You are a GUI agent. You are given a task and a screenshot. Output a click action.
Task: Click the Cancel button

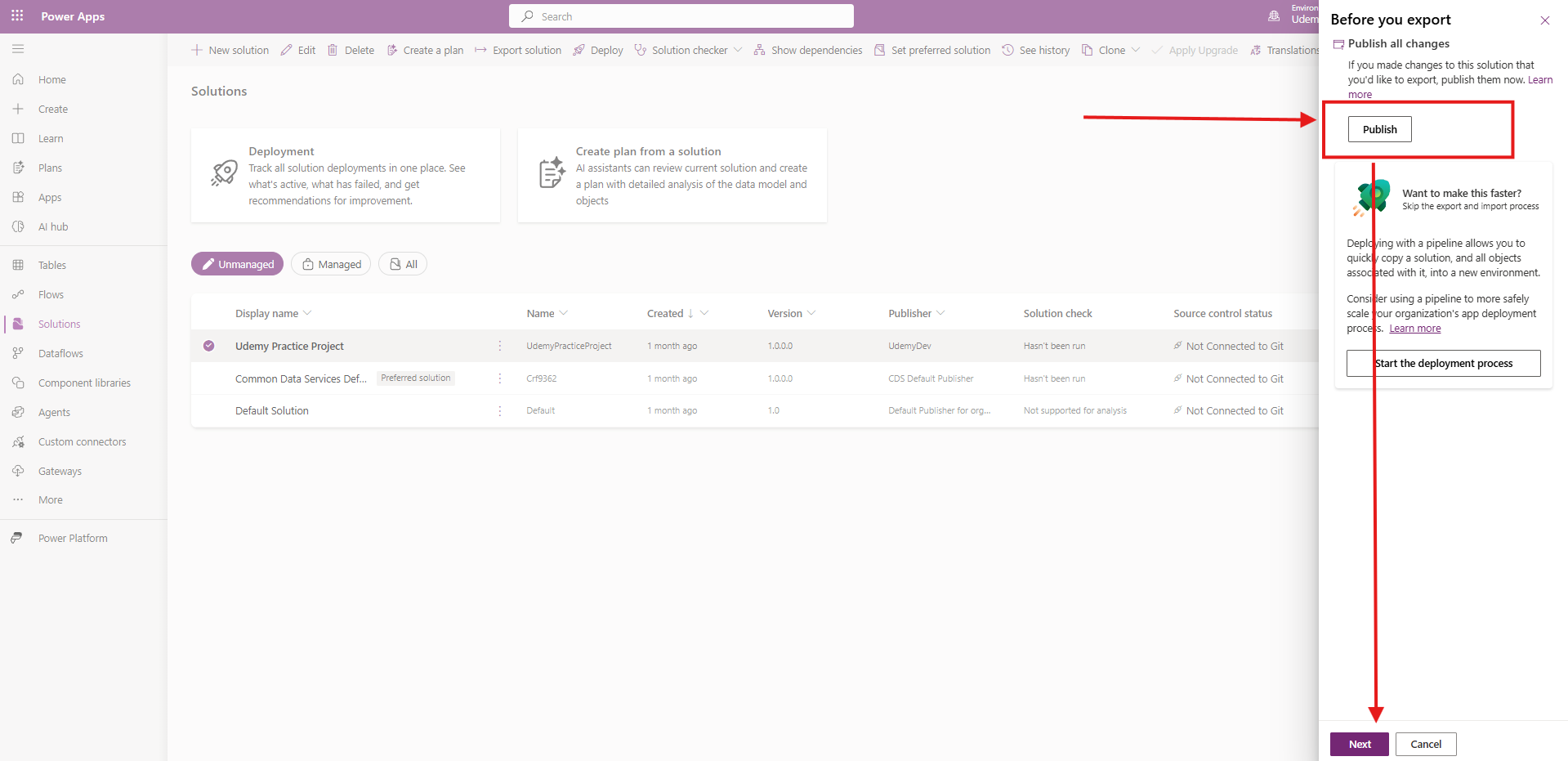click(x=1426, y=744)
